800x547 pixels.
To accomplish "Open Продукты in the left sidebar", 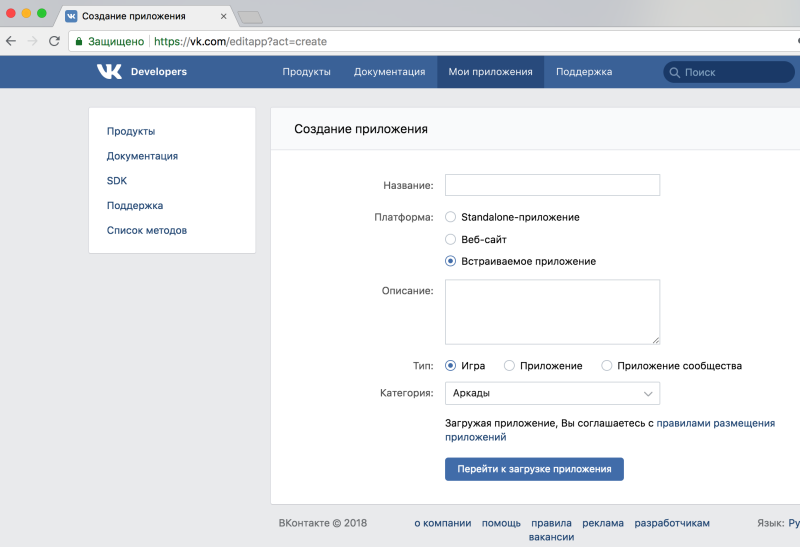I will click(131, 131).
